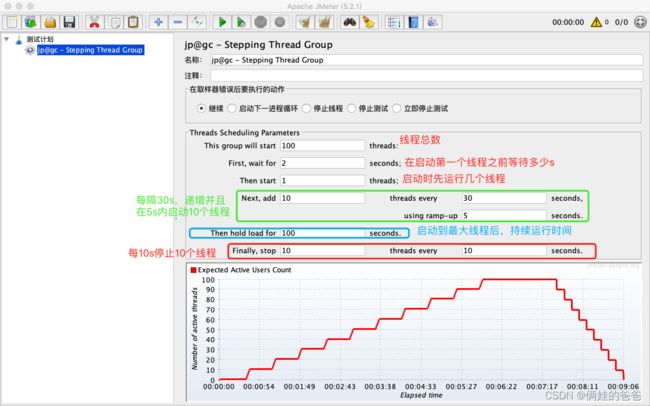Click the jp@gc Stepping Thread Group heading
The image size is (650, 406).
point(259,45)
